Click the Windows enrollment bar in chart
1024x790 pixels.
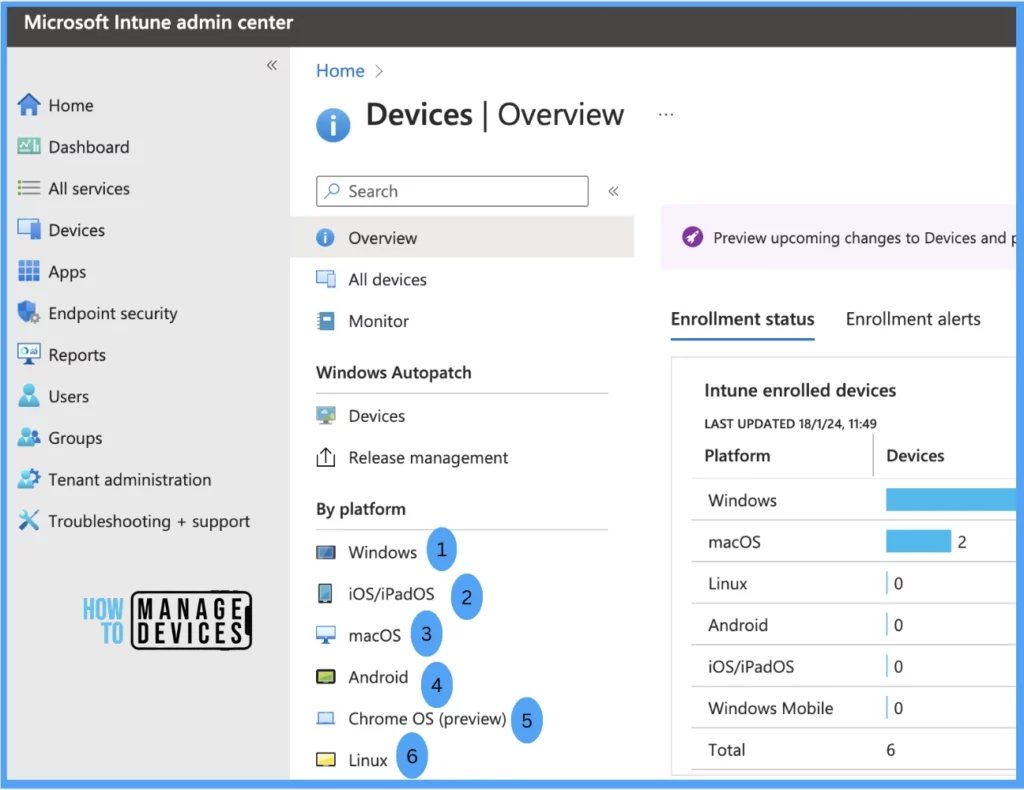951,499
